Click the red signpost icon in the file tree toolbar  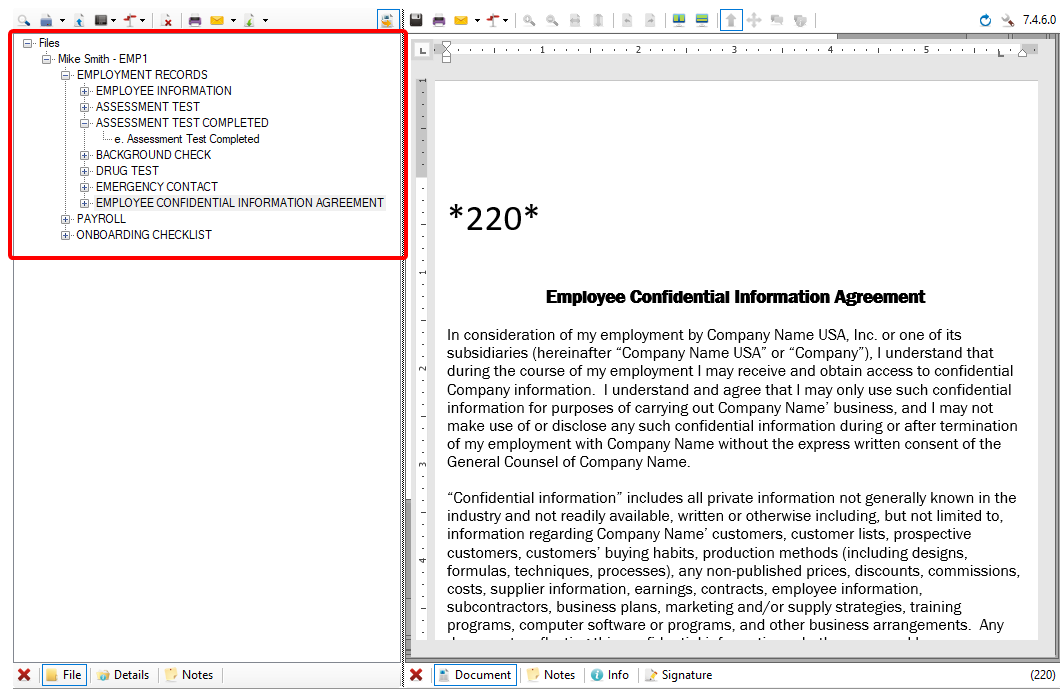pos(130,20)
